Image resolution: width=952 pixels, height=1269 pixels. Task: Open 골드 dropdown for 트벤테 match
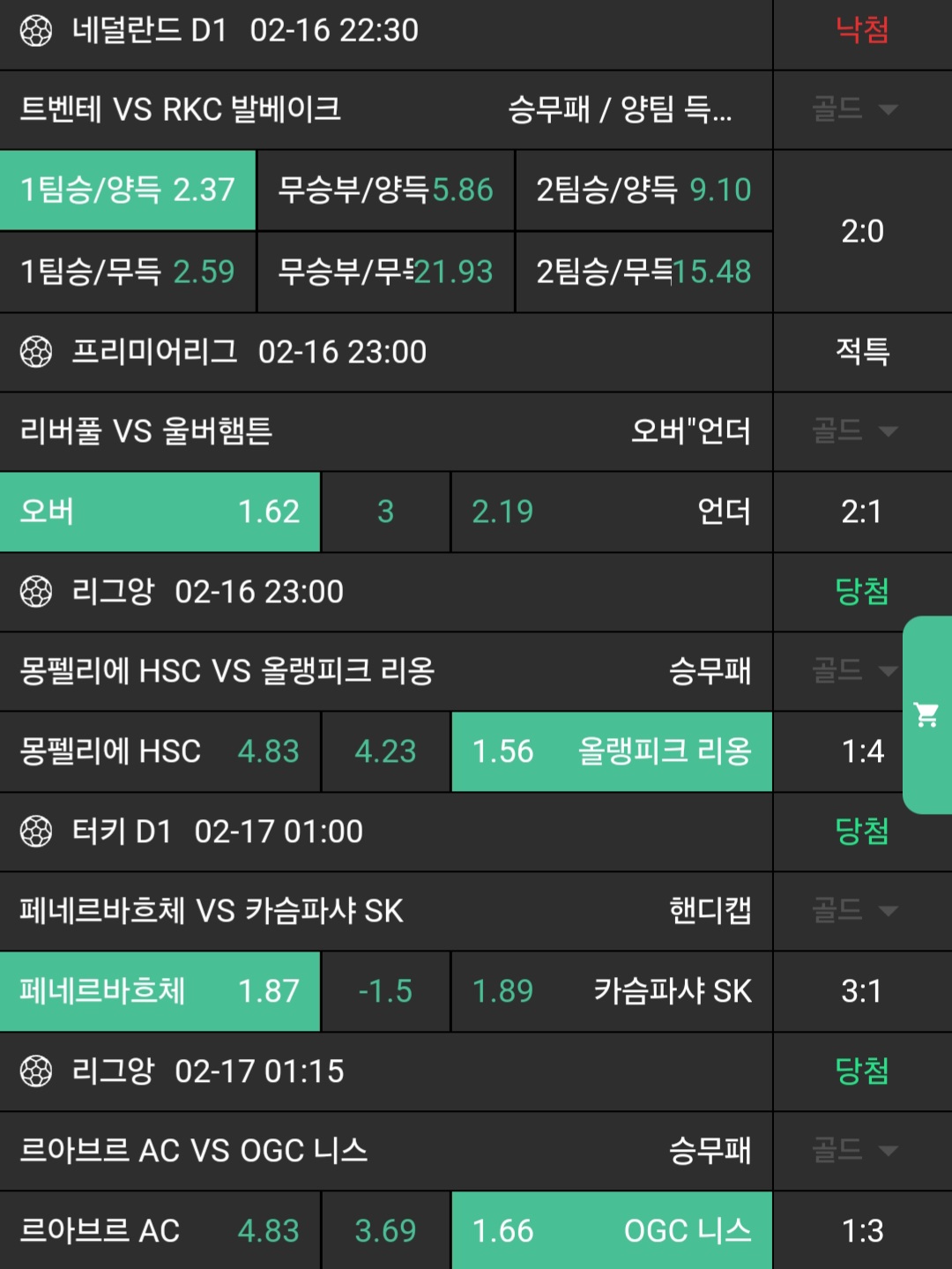[854, 110]
